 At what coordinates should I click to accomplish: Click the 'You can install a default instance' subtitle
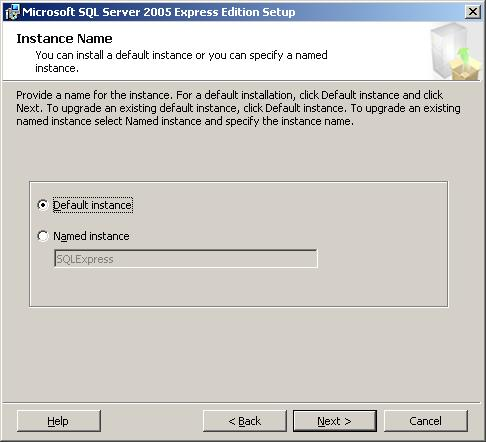click(x=181, y=61)
